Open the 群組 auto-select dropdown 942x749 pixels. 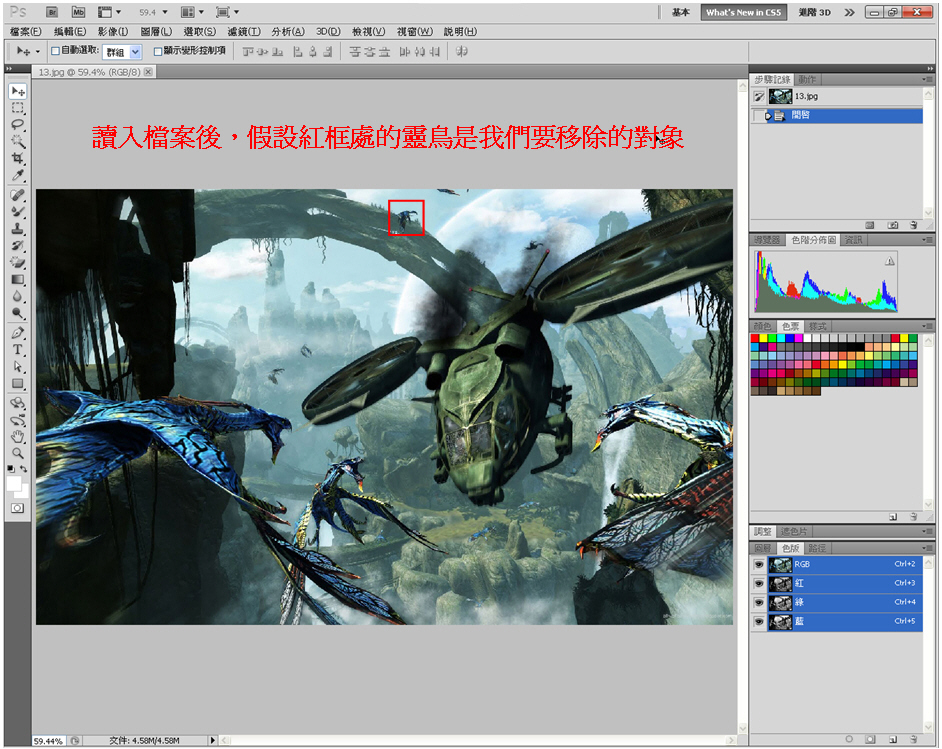pos(135,52)
